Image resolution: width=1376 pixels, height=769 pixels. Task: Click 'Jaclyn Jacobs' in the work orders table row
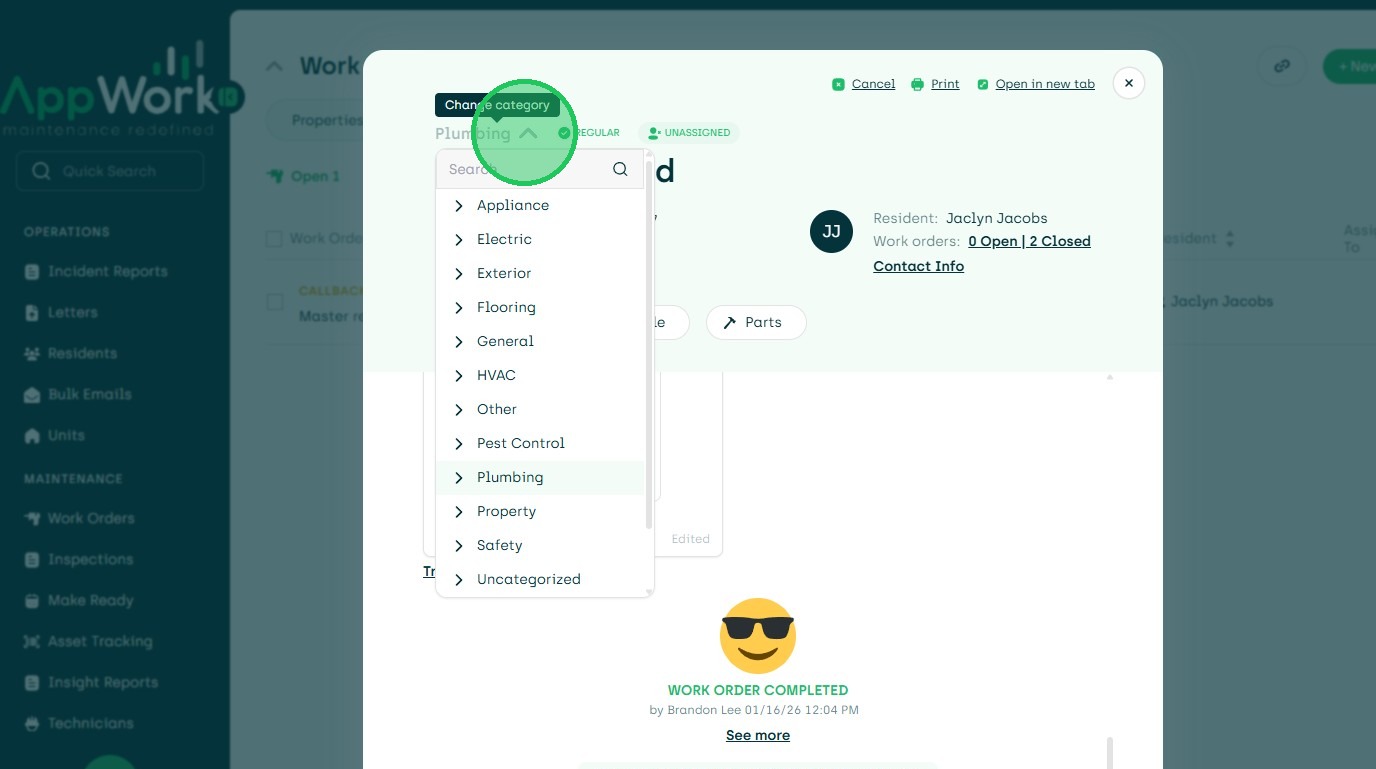(1221, 301)
